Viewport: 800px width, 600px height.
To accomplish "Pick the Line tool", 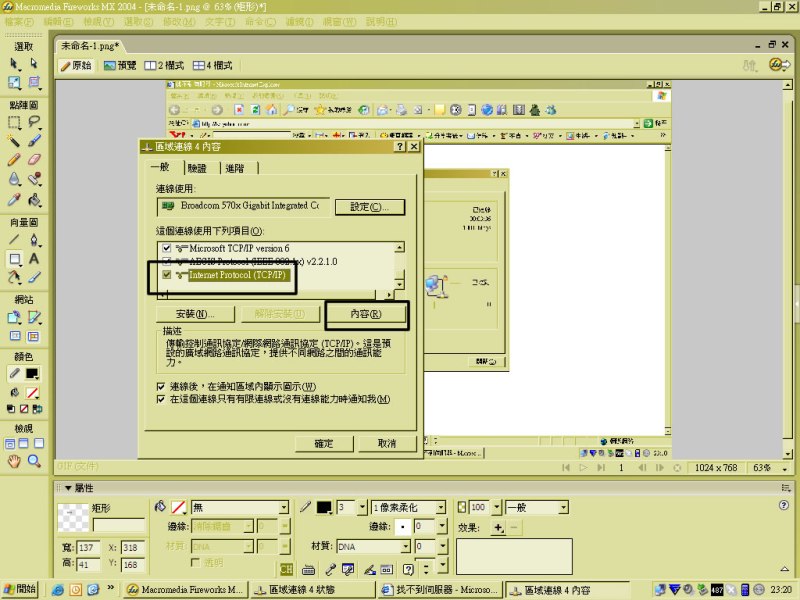I will [14, 239].
